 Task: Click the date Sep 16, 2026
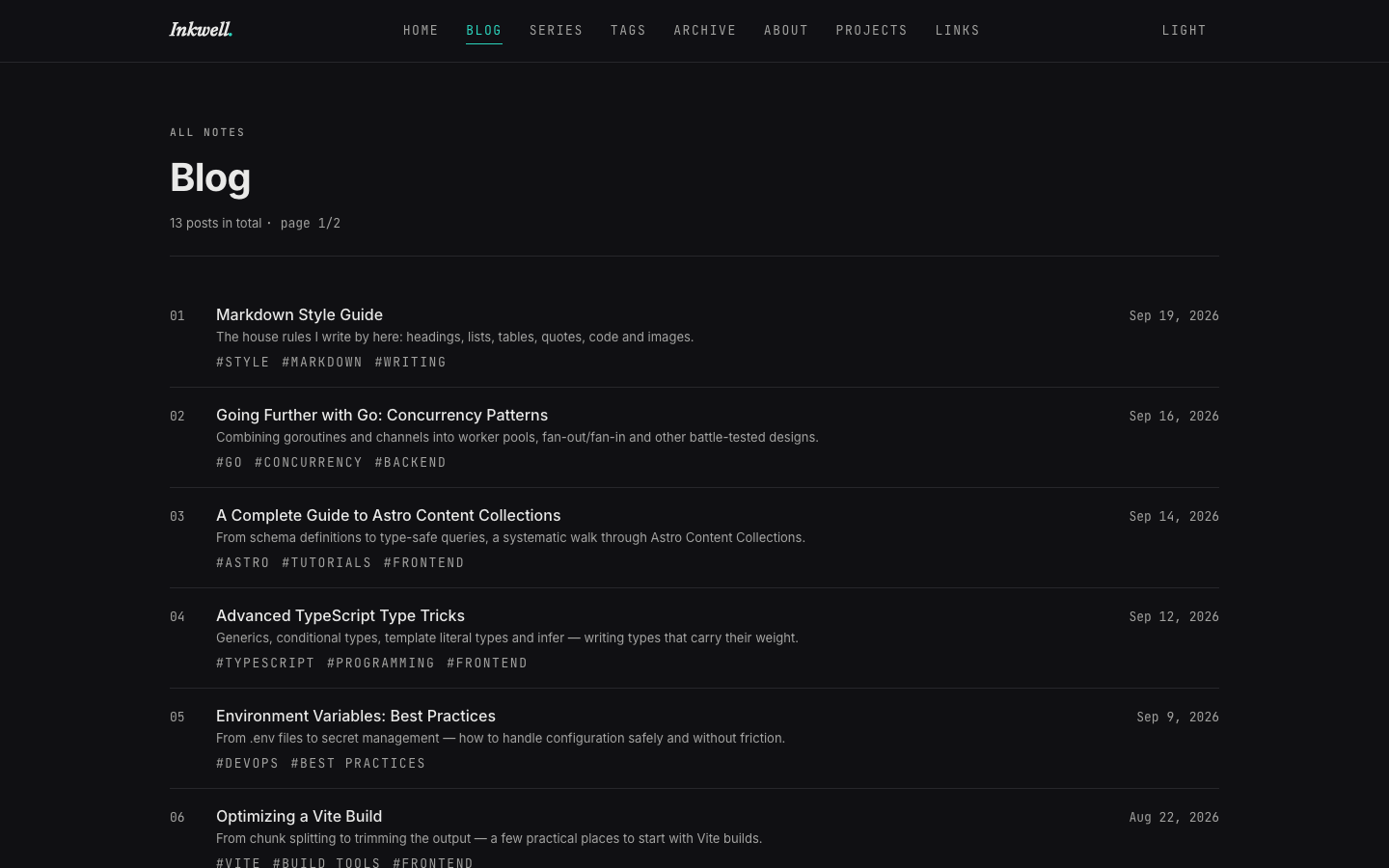point(1174,417)
